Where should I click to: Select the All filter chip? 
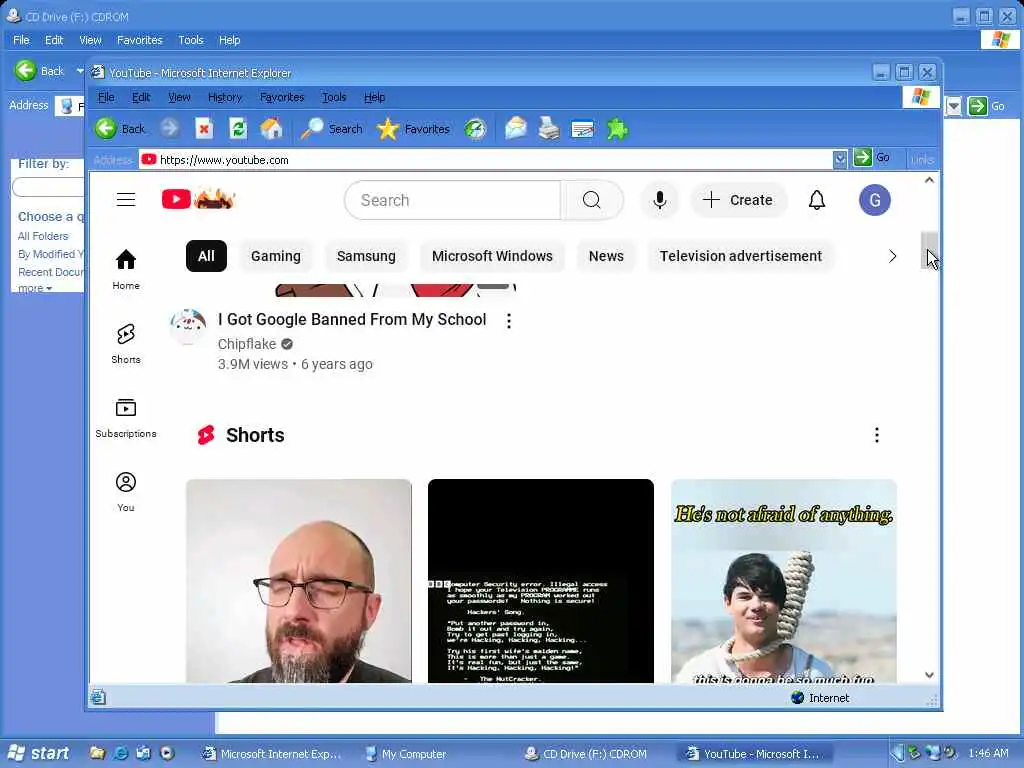(x=206, y=256)
